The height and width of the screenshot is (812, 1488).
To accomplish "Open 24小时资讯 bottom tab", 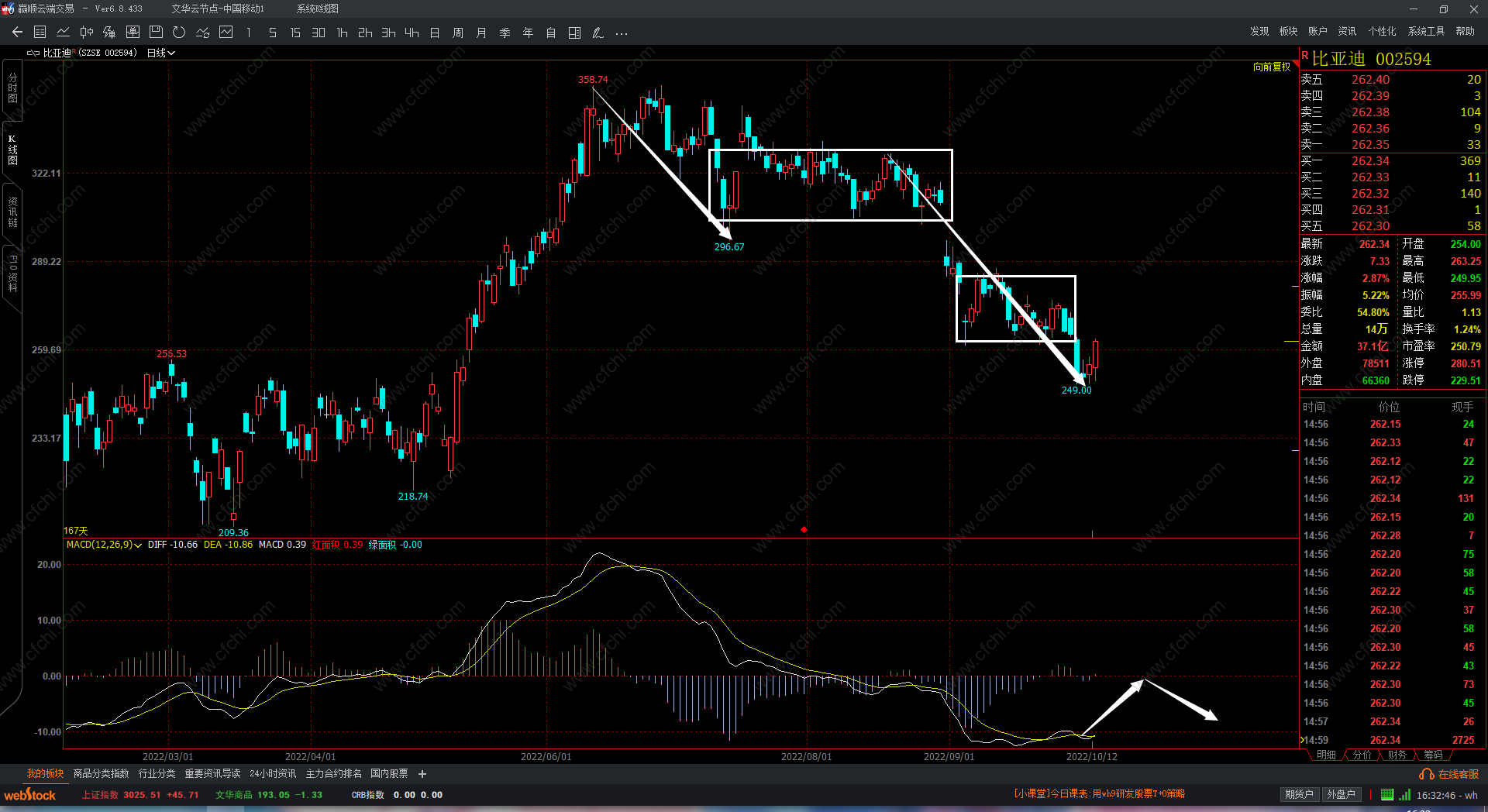I will (x=273, y=774).
